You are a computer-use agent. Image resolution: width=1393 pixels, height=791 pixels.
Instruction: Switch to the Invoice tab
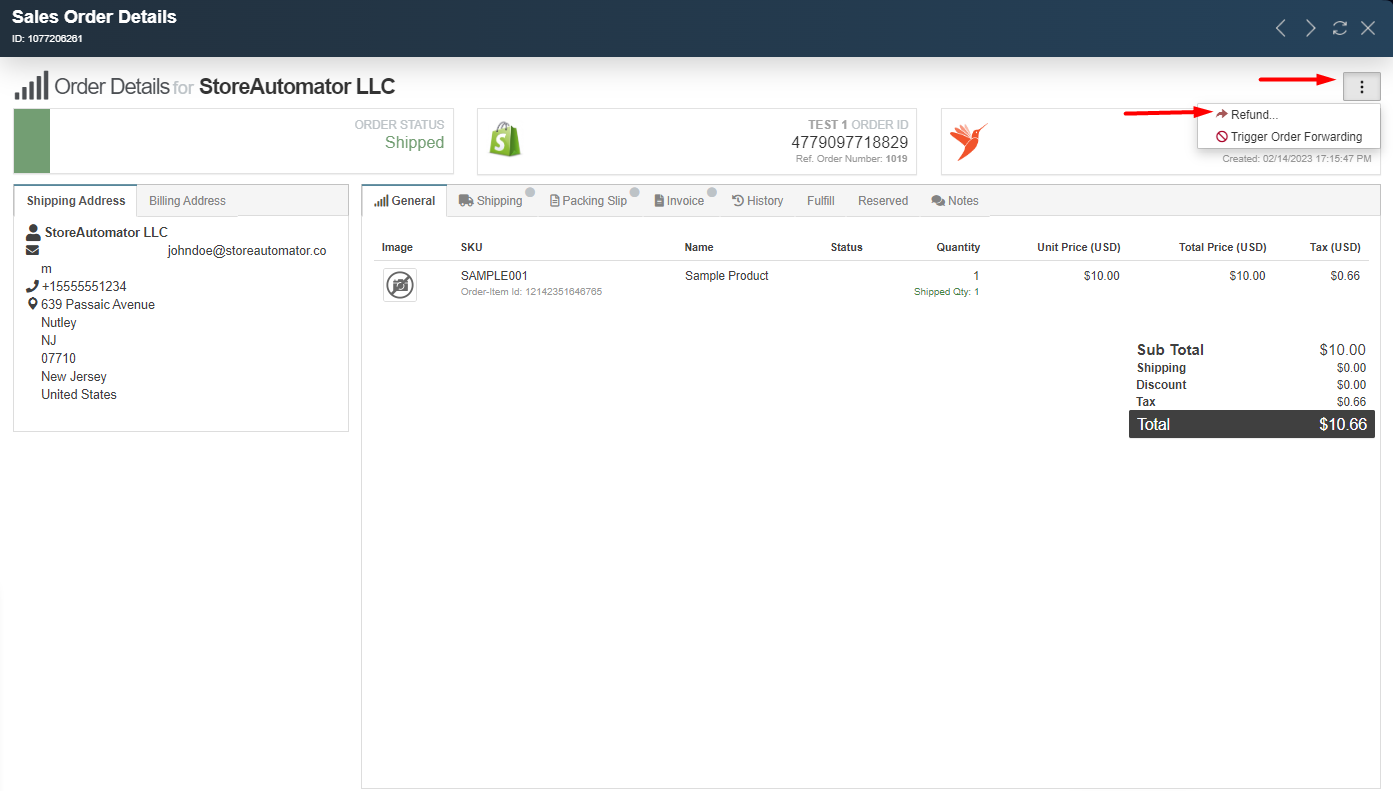pyautogui.click(x=679, y=201)
